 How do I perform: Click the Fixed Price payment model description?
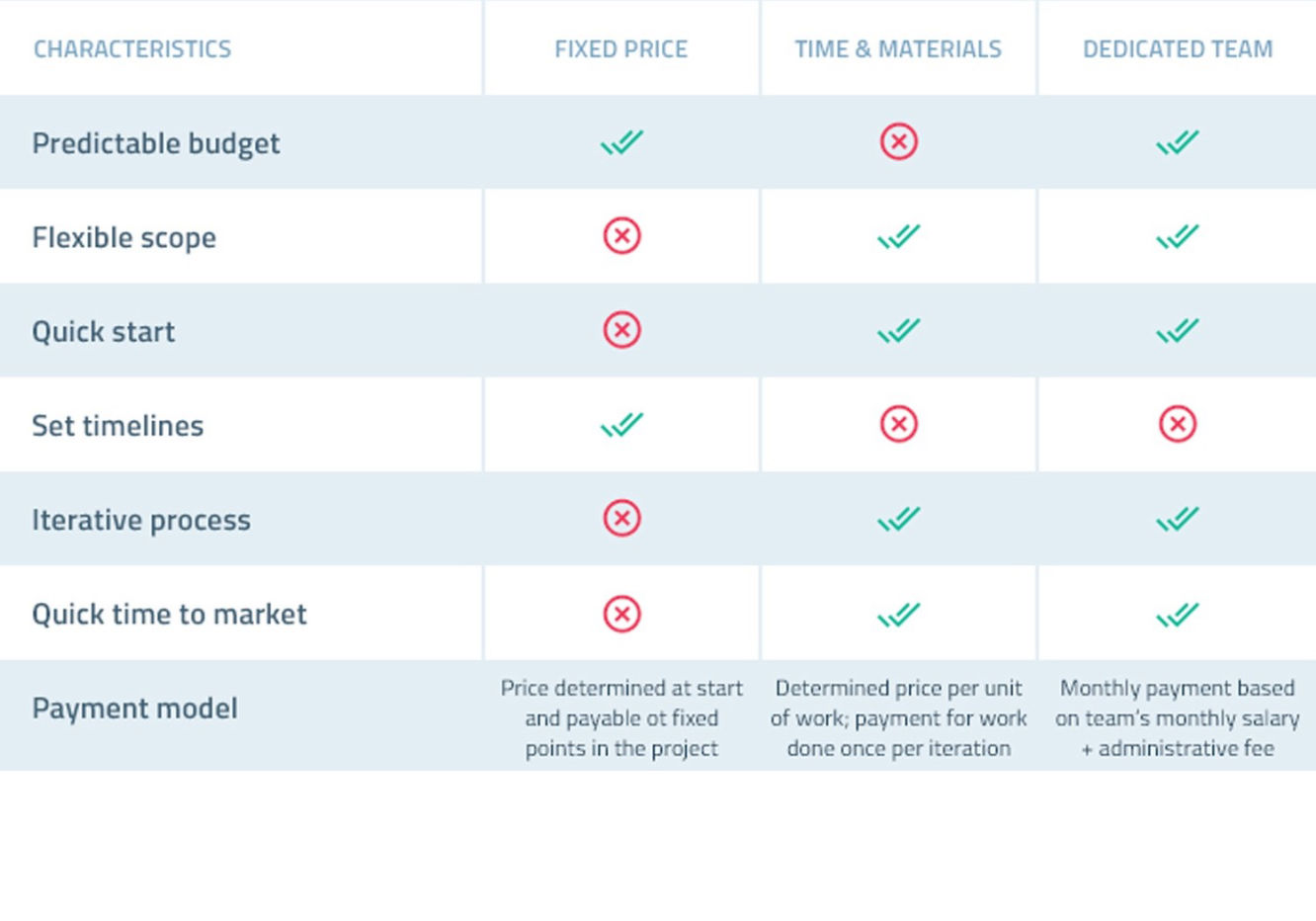coord(621,718)
